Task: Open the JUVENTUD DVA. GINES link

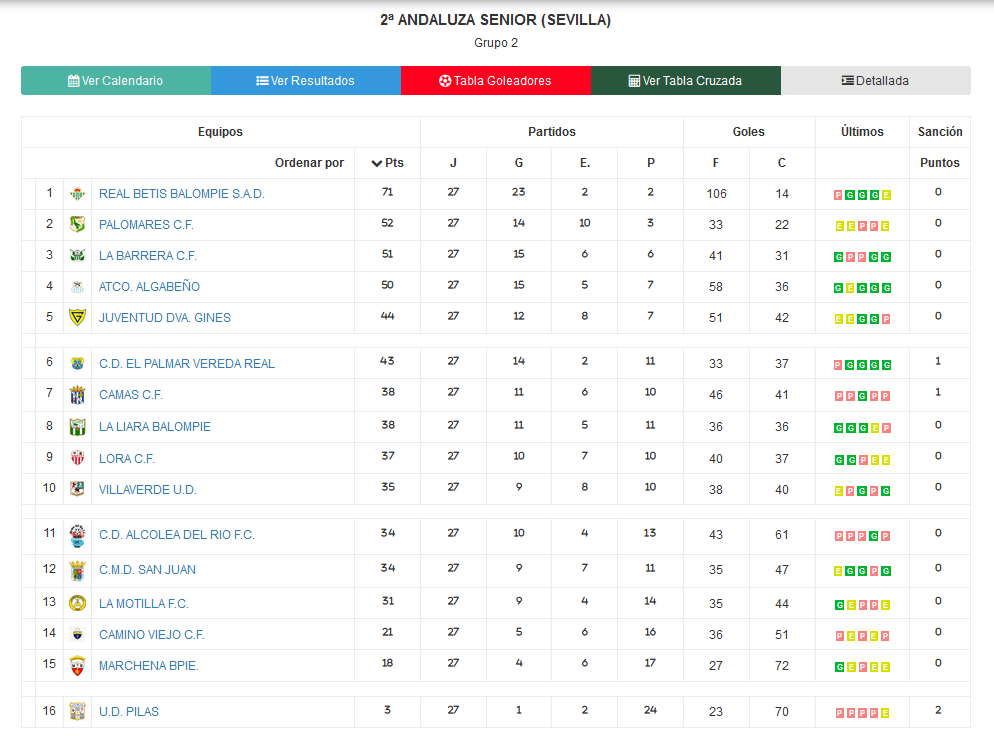Action: (x=165, y=318)
